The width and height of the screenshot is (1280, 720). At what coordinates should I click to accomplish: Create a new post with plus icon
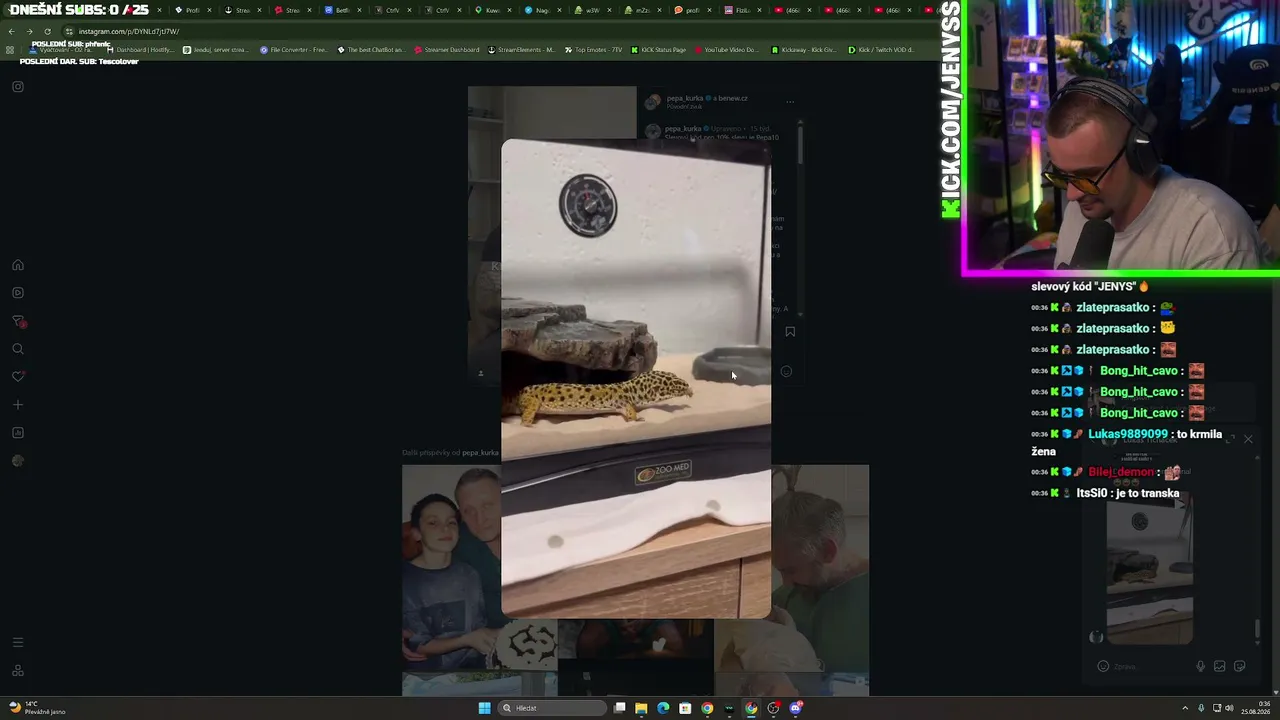pyautogui.click(x=18, y=405)
